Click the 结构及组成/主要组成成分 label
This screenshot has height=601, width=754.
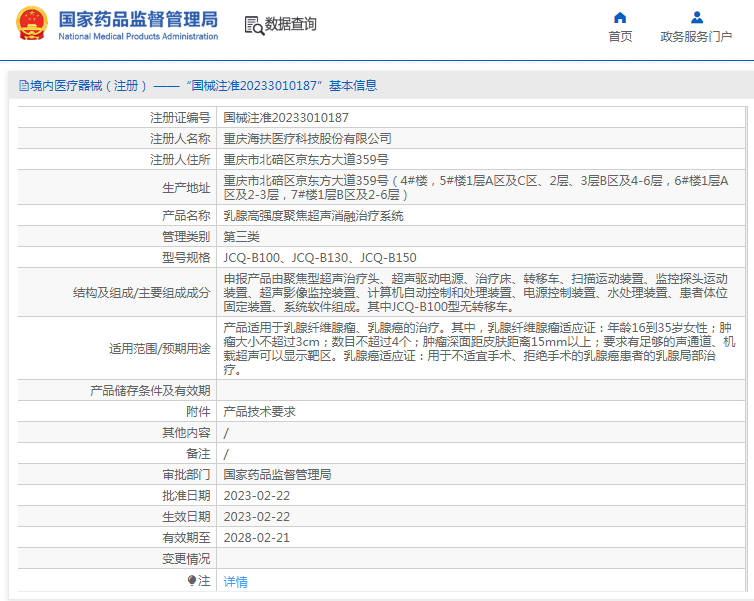(x=141, y=293)
